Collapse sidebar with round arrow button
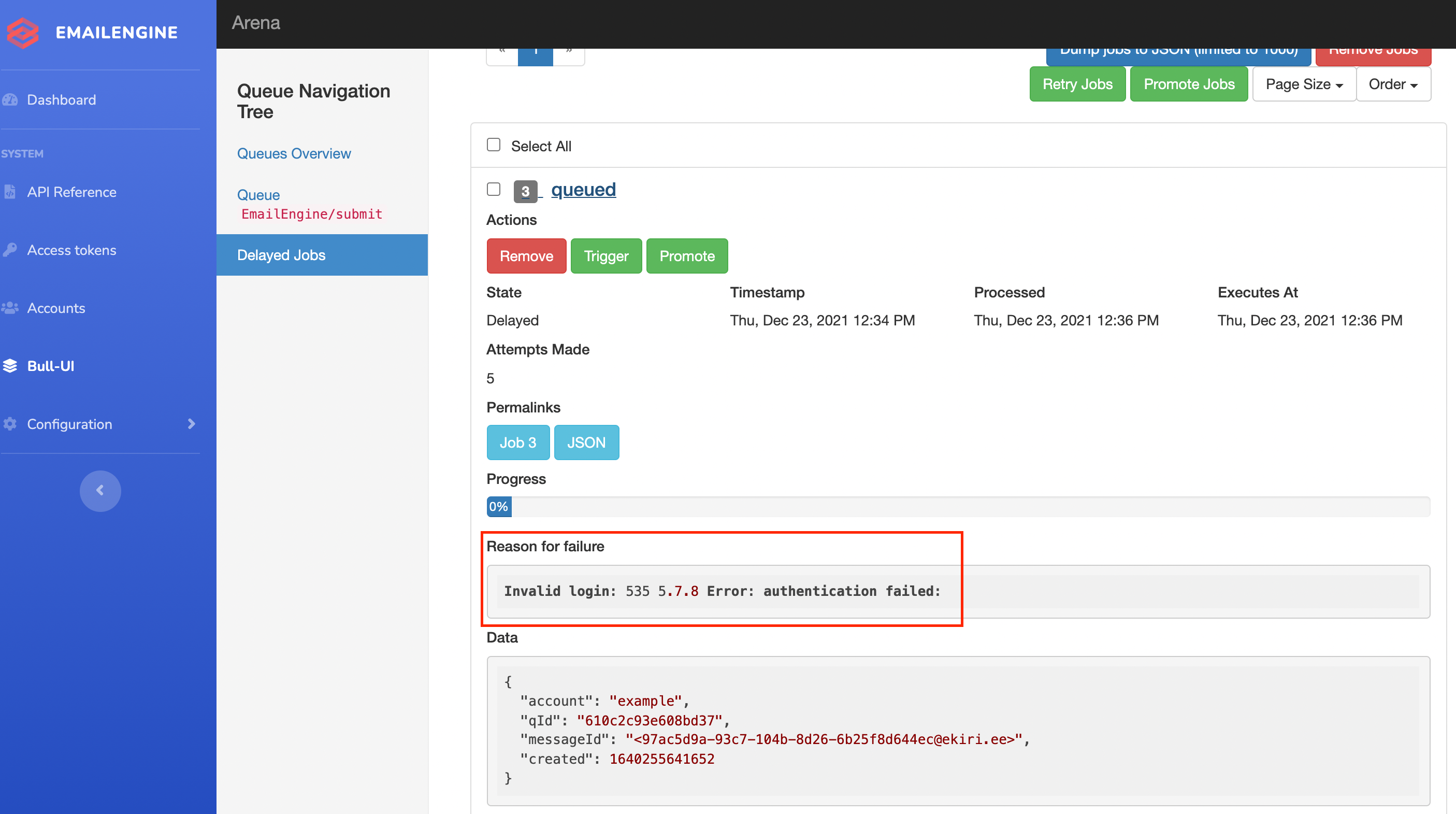This screenshot has width=1456, height=814. click(x=100, y=491)
